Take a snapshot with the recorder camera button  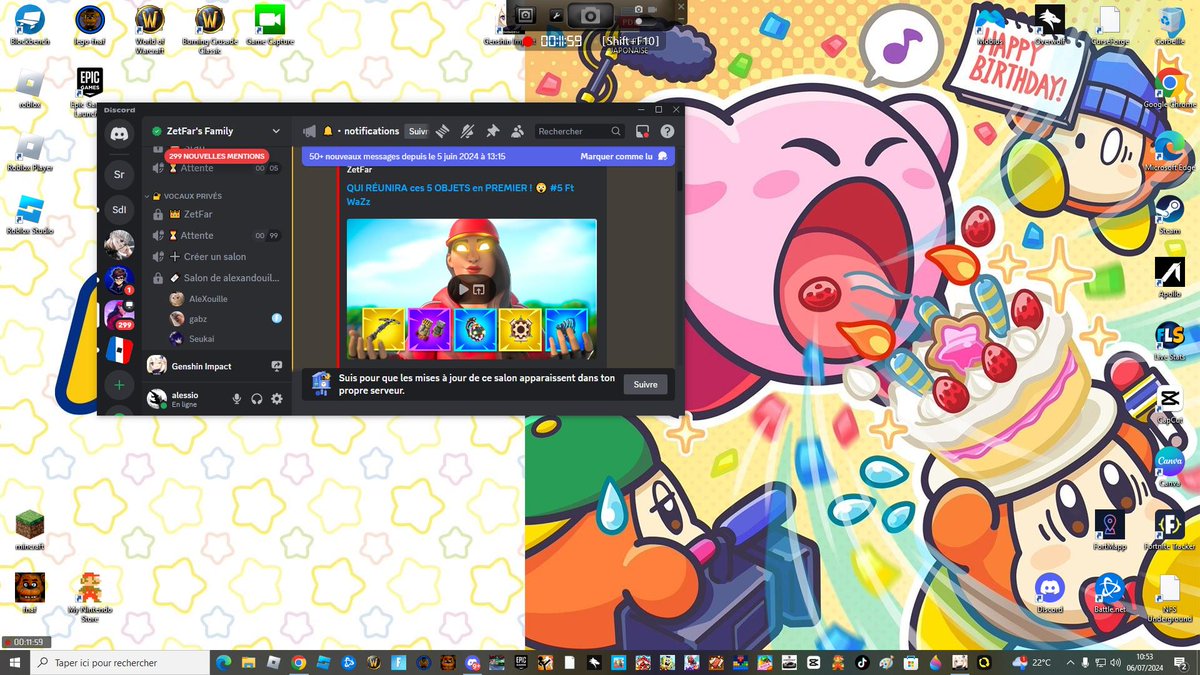591,15
